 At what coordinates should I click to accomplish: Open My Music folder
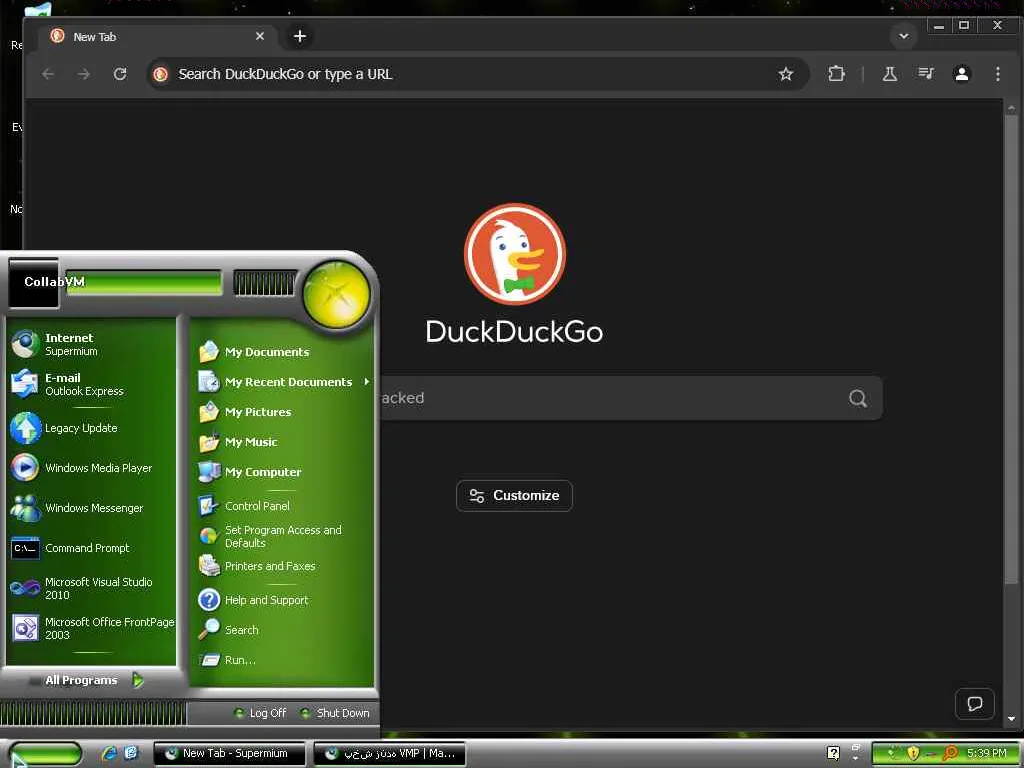click(x=282, y=442)
